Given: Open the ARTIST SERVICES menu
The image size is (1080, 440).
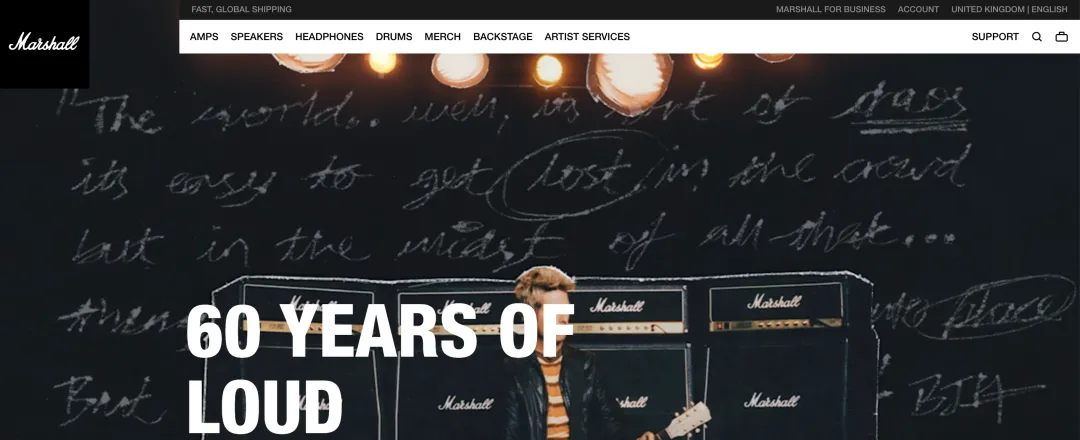Looking at the screenshot, I should 587,36.
